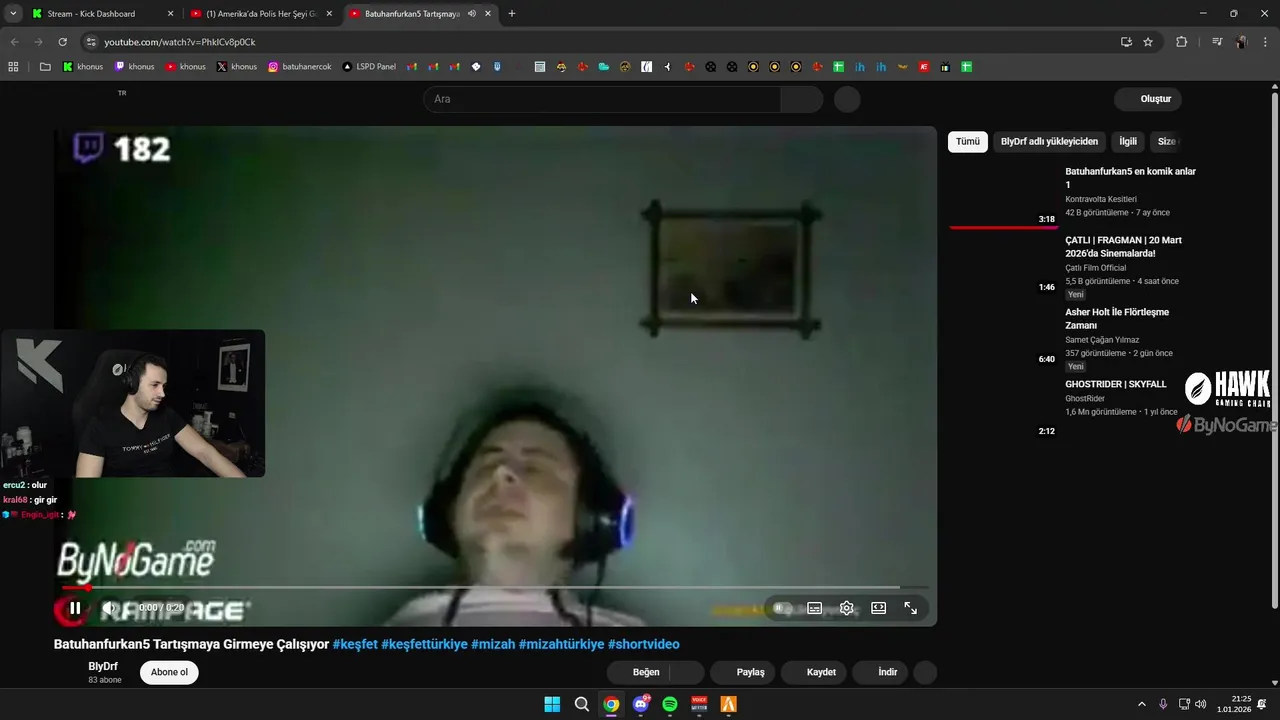The image size is (1280, 720).
Task: Open the ÇATLI FRAGMAN video
Action: [x=1124, y=247]
